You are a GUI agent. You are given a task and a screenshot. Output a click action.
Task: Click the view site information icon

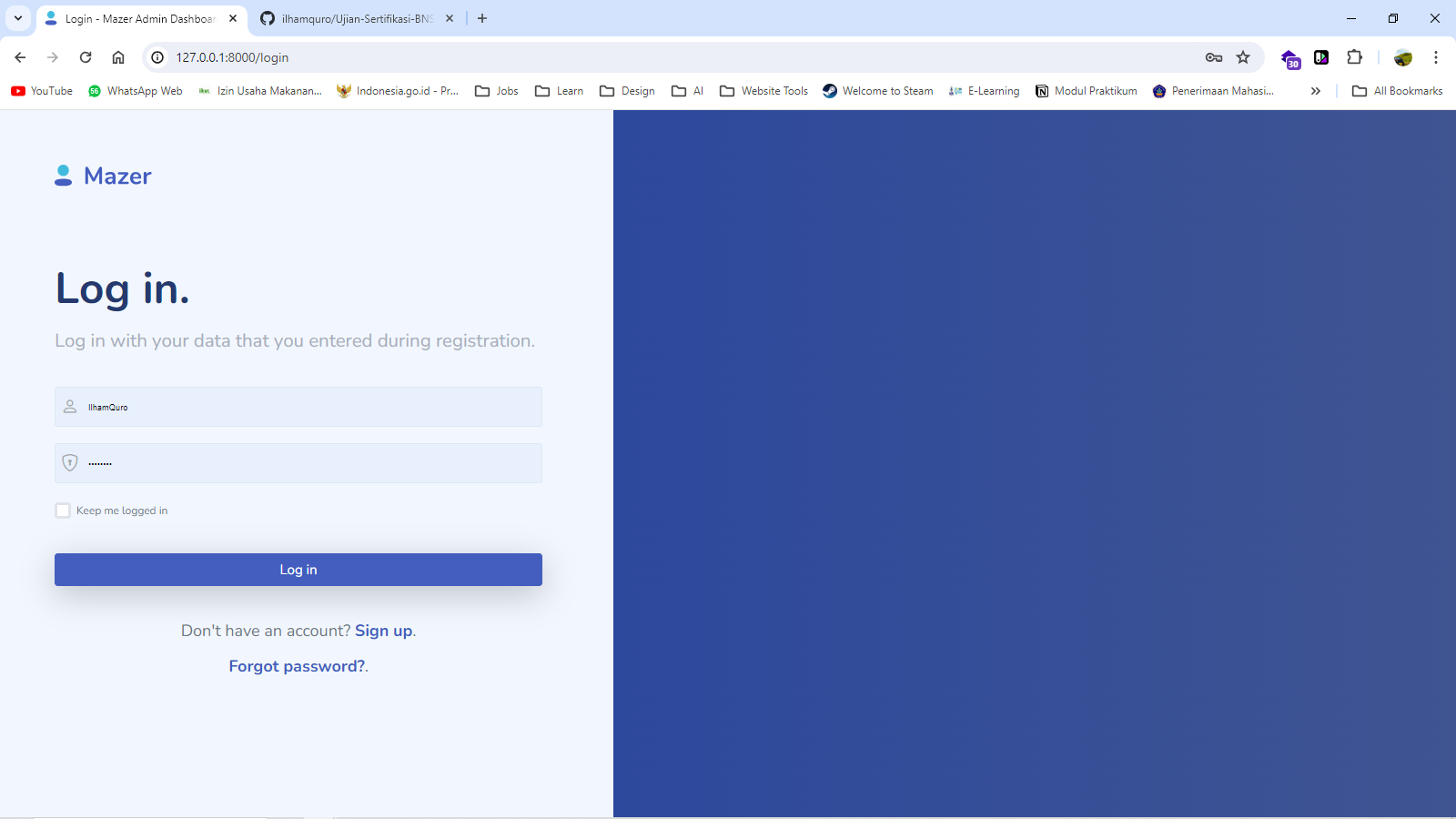pos(157,57)
